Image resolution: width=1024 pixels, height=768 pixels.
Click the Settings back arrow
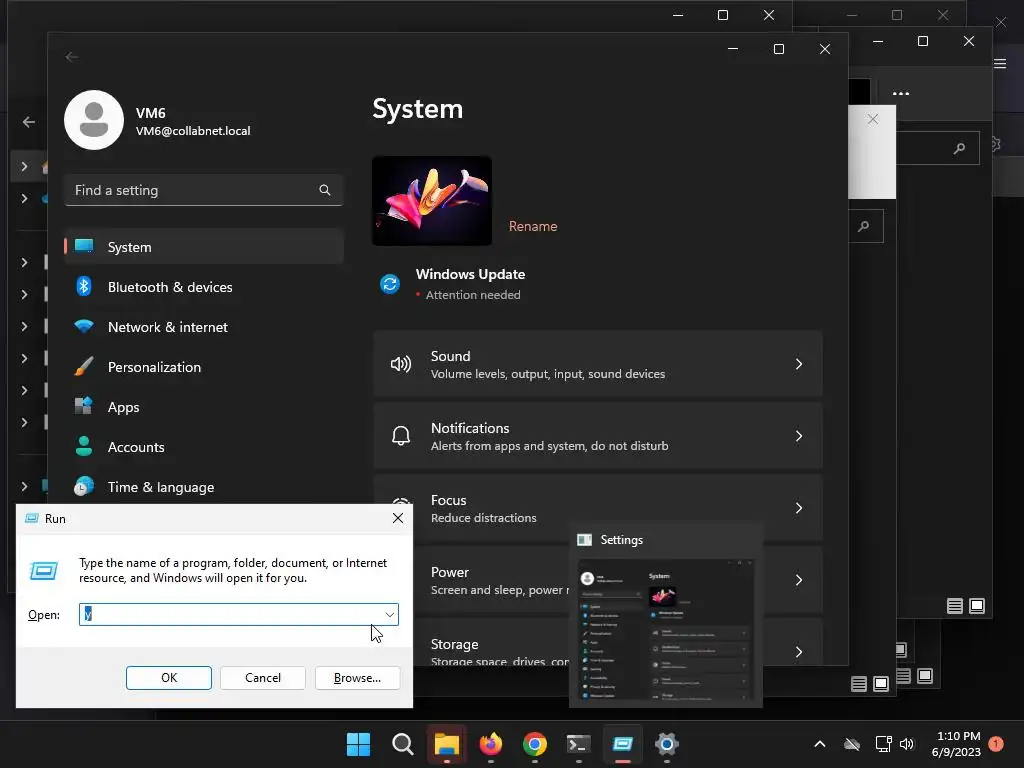[72, 57]
